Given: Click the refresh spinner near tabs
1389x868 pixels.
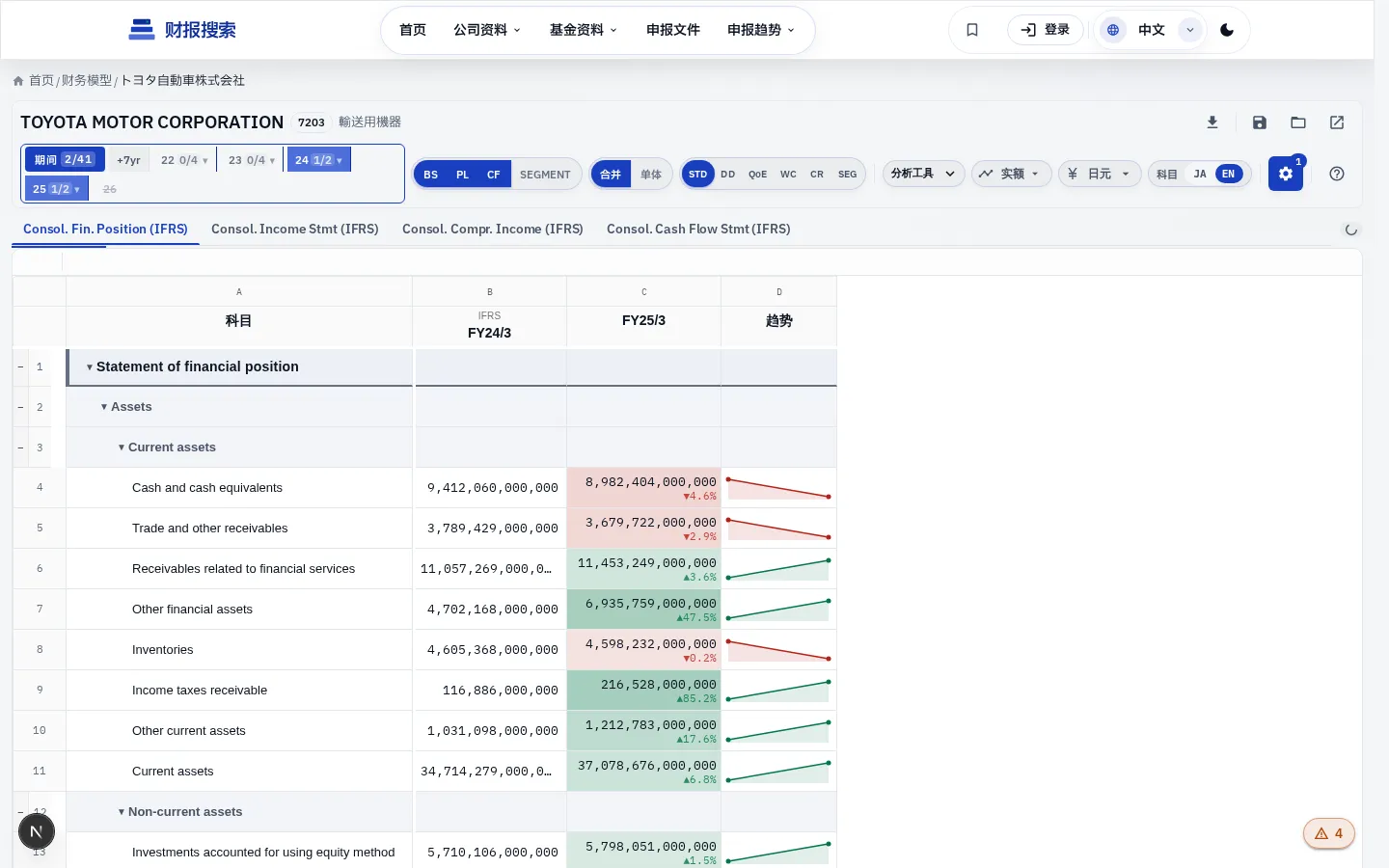Looking at the screenshot, I should pos(1351,230).
